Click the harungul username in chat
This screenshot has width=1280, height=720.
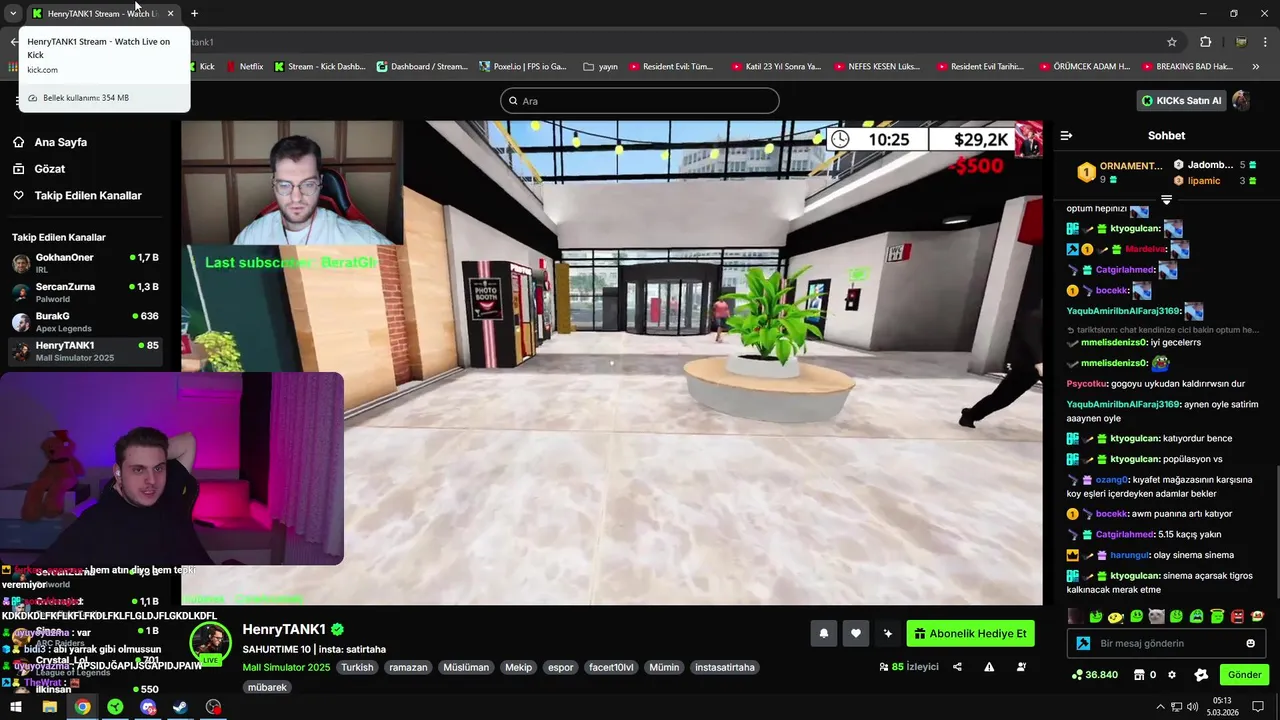(1129, 555)
